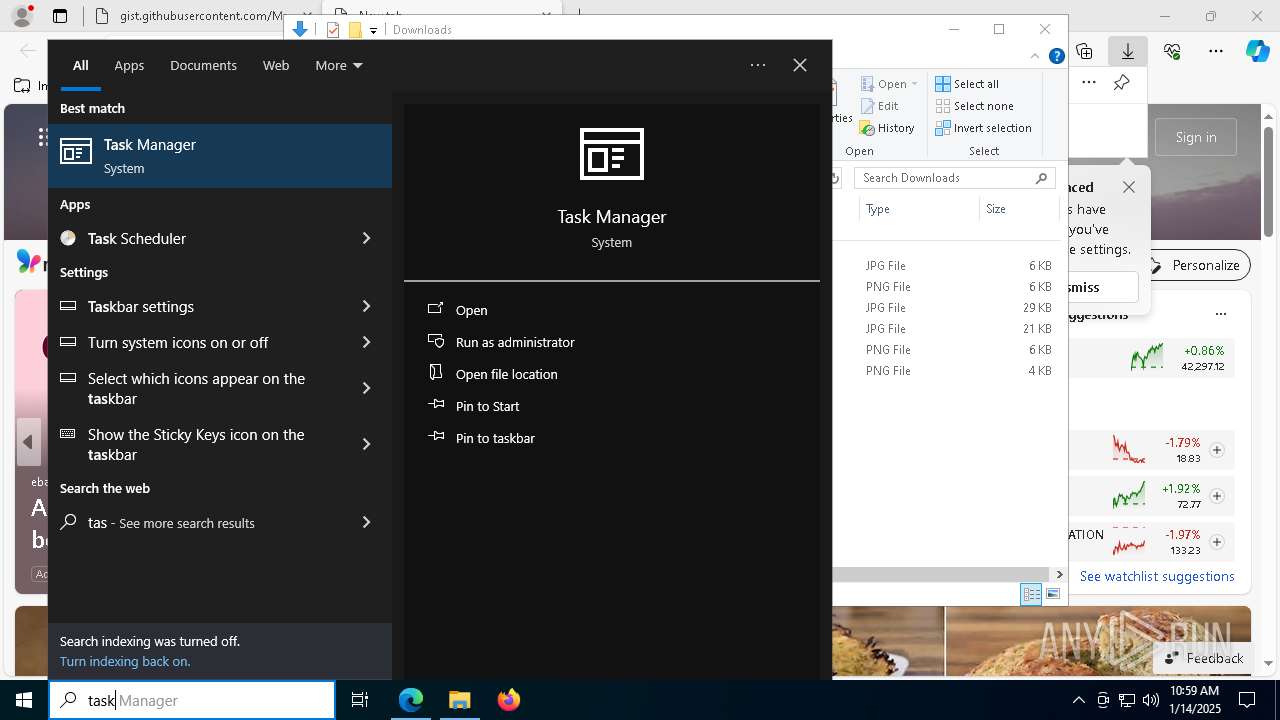Switch to the Apps search tab
Viewport: 1280px width, 720px height.
129,65
